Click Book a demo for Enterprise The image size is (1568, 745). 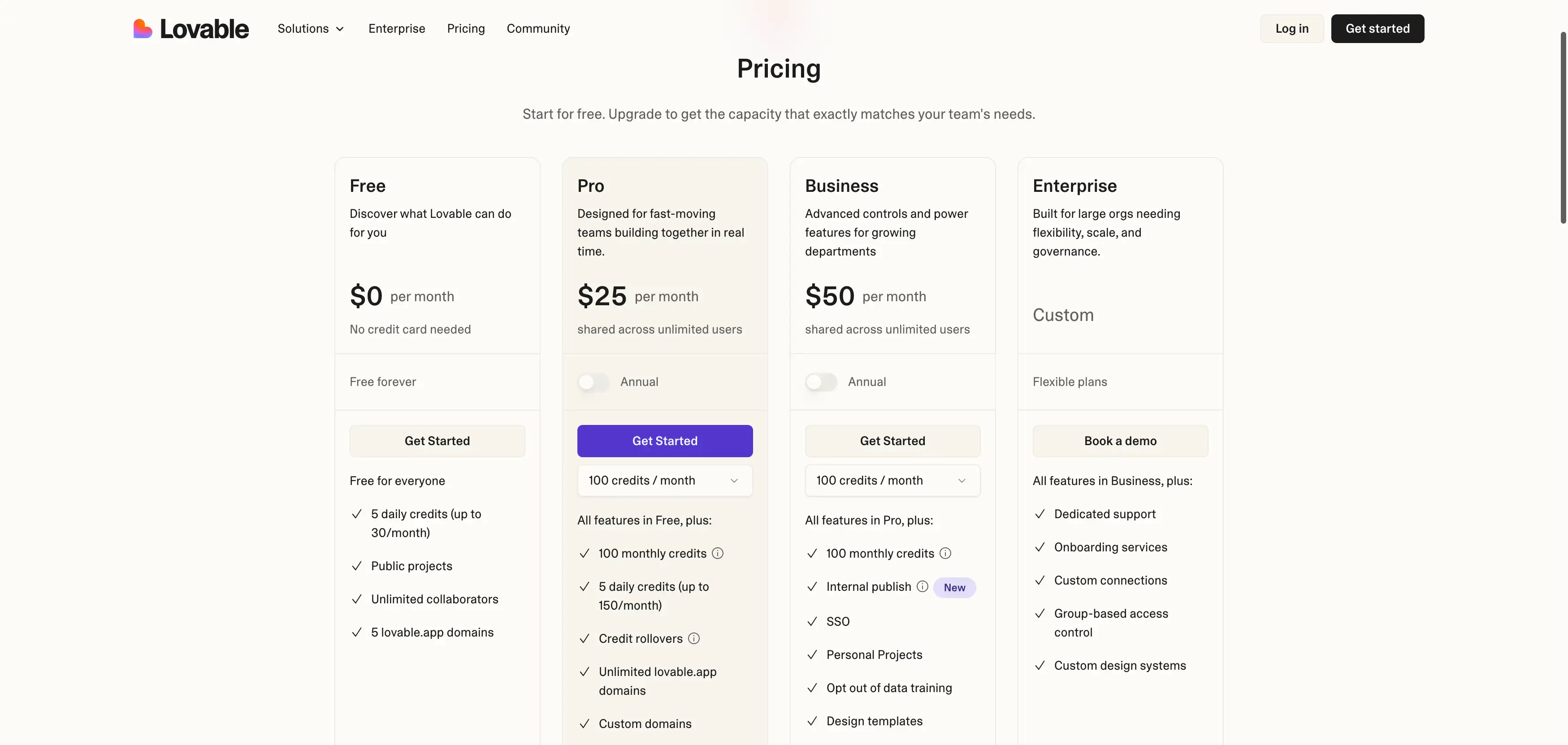[1120, 441]
